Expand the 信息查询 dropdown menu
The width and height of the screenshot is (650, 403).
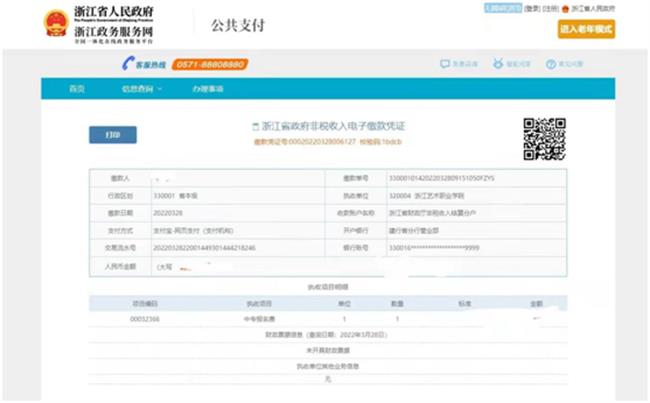coord(142,89)
